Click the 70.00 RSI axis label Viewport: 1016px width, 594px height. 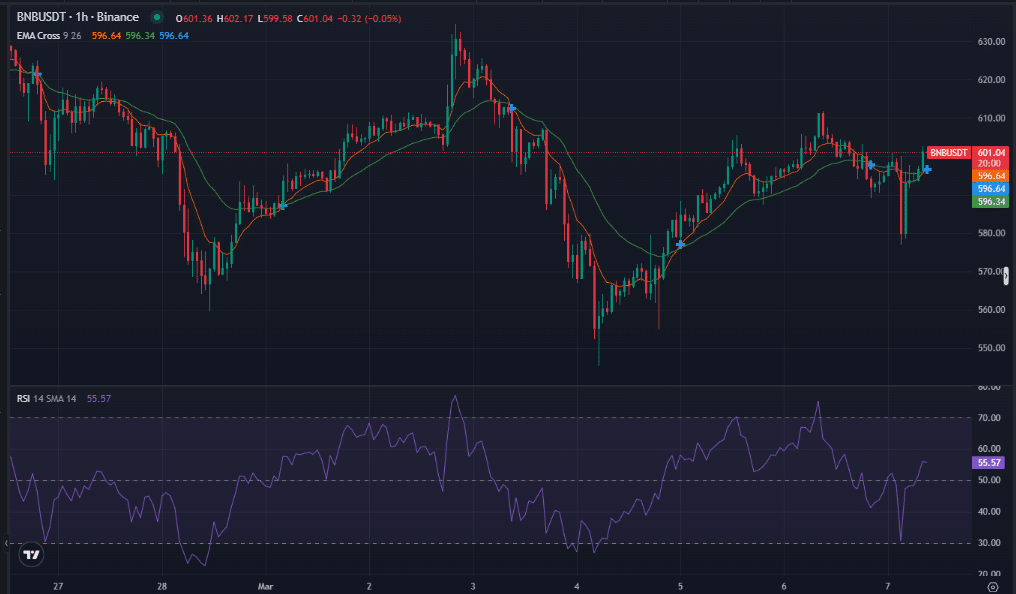point(989,418)
